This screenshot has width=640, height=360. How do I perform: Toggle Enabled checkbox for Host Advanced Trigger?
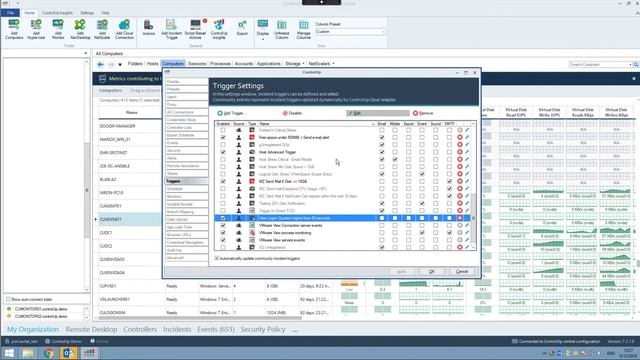[223, 152]
